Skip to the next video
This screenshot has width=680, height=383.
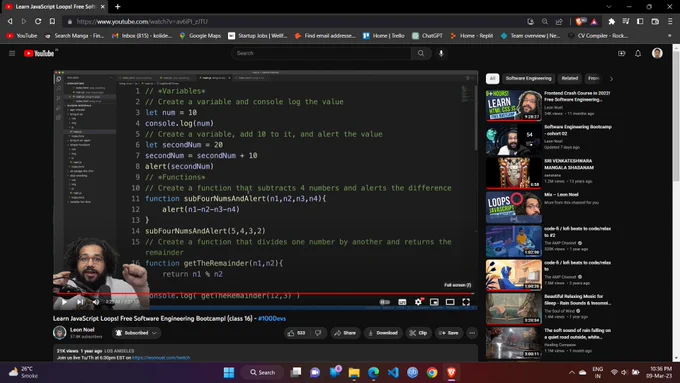[80, 302]
